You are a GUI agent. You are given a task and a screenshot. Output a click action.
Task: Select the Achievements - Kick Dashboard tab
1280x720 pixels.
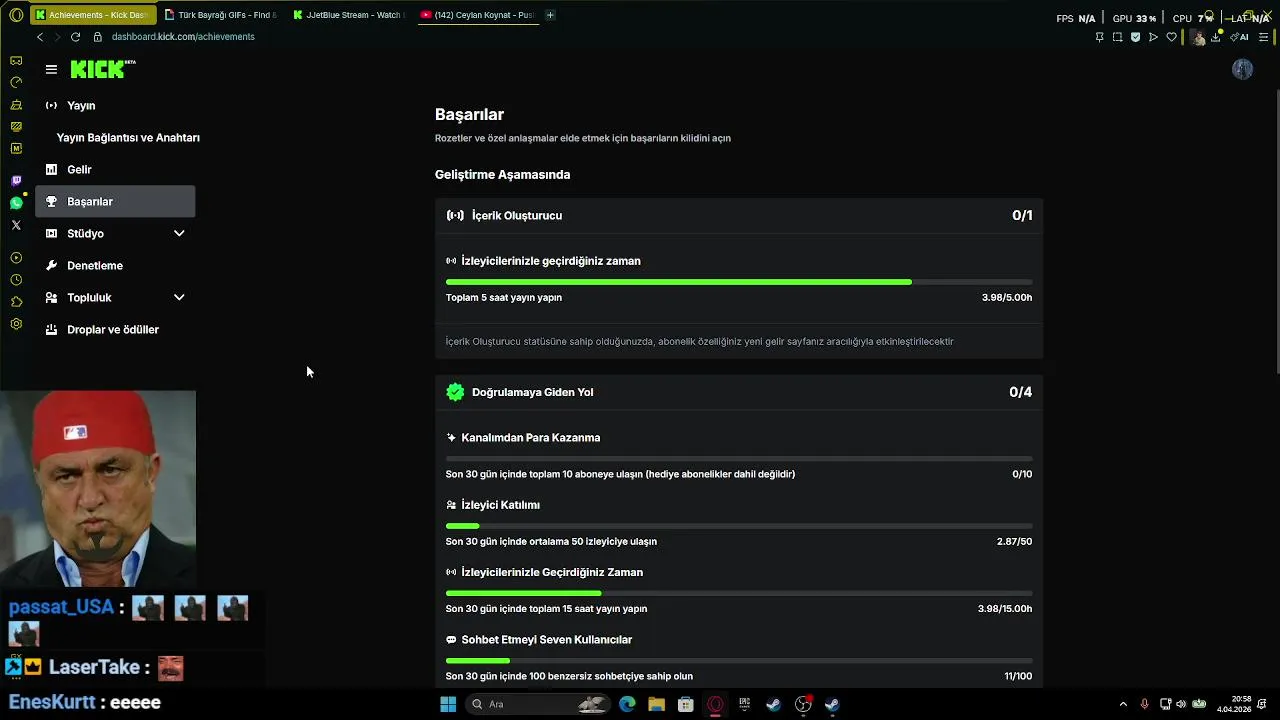click(x=93, y=15)
